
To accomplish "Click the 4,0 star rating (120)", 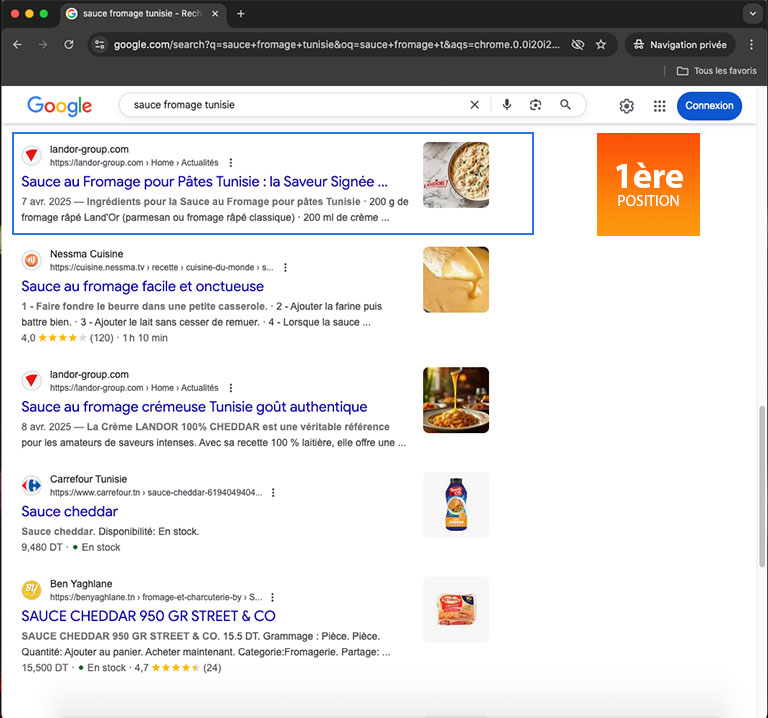I will [x=67, y=338].
